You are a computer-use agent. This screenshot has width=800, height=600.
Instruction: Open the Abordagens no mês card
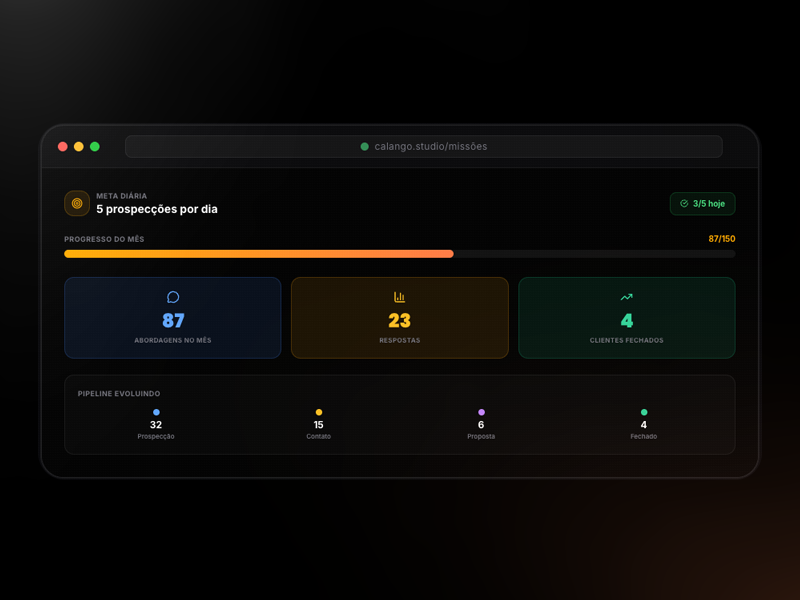tap(173, 318)
